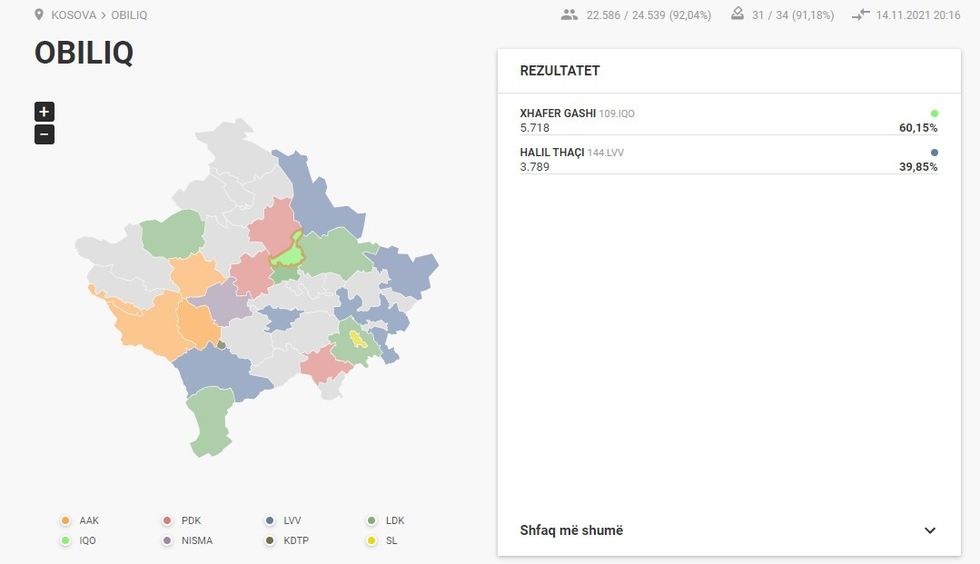The width and height of the screenshot is (980, 564).
Task: Click the location pin icon in breadcrumb
Action: [39, 15]
